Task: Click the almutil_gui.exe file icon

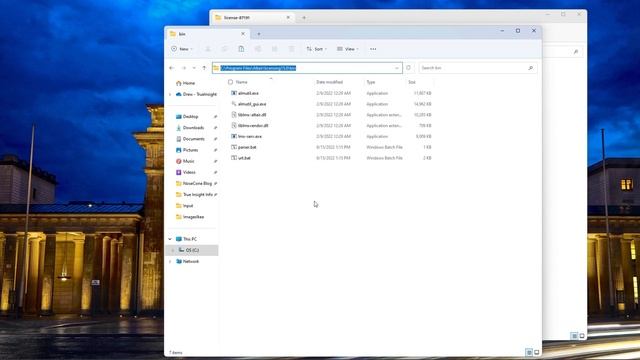Action: point(234,104)
